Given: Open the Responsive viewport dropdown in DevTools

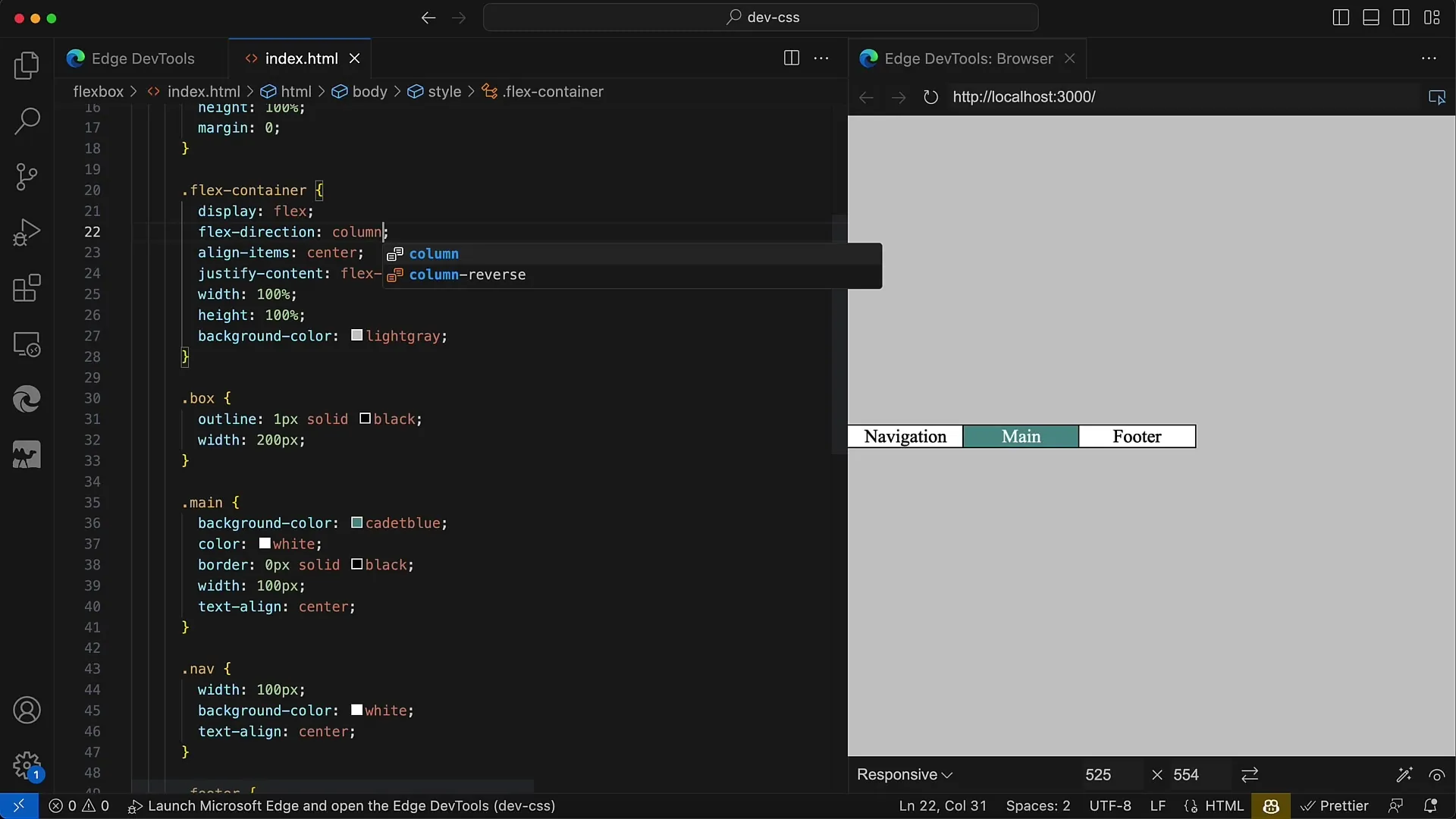Looking at the screenshot, I should [x=903, y=774].
